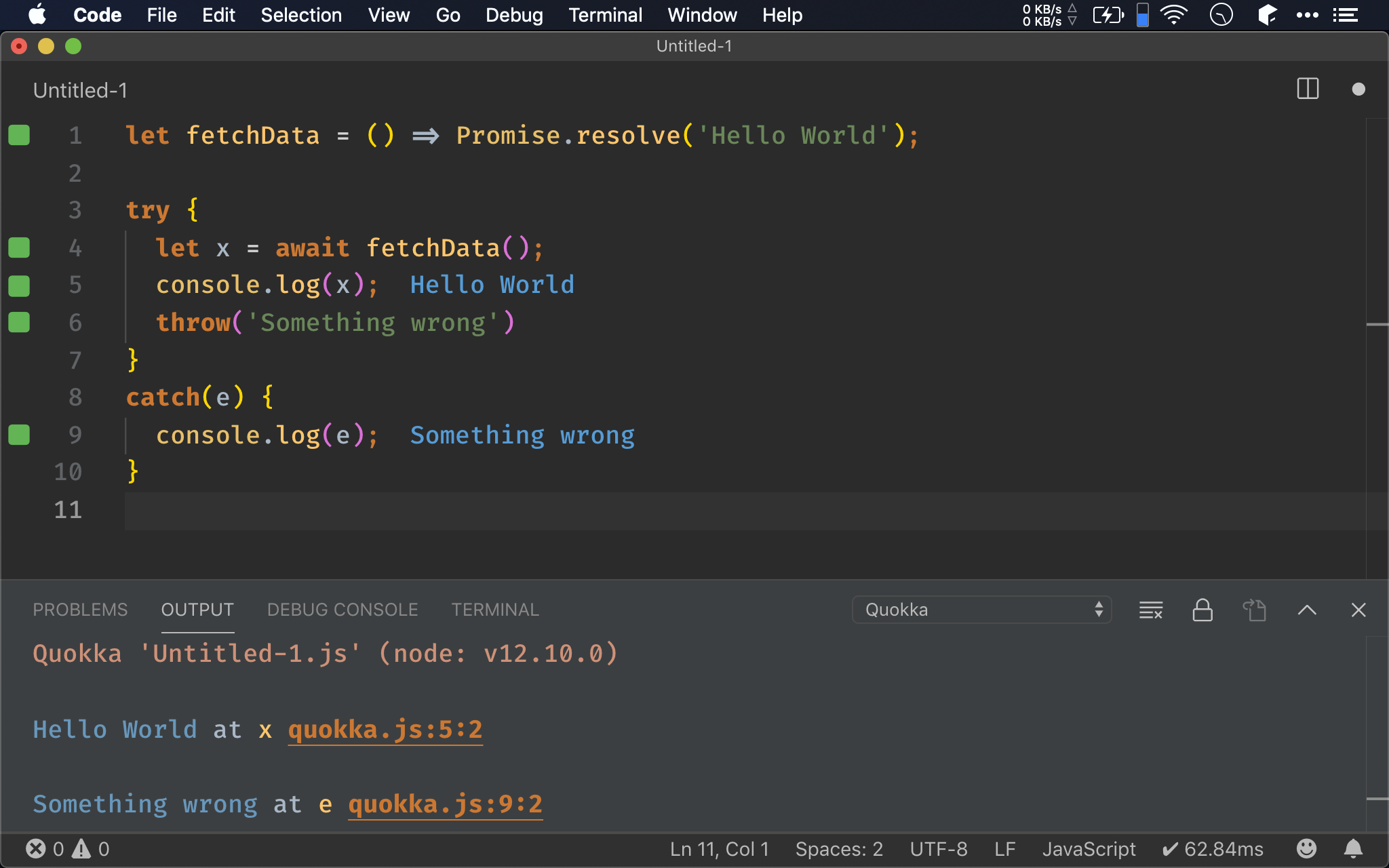
Task: Close the bottom output panel
Action: 1358,610
